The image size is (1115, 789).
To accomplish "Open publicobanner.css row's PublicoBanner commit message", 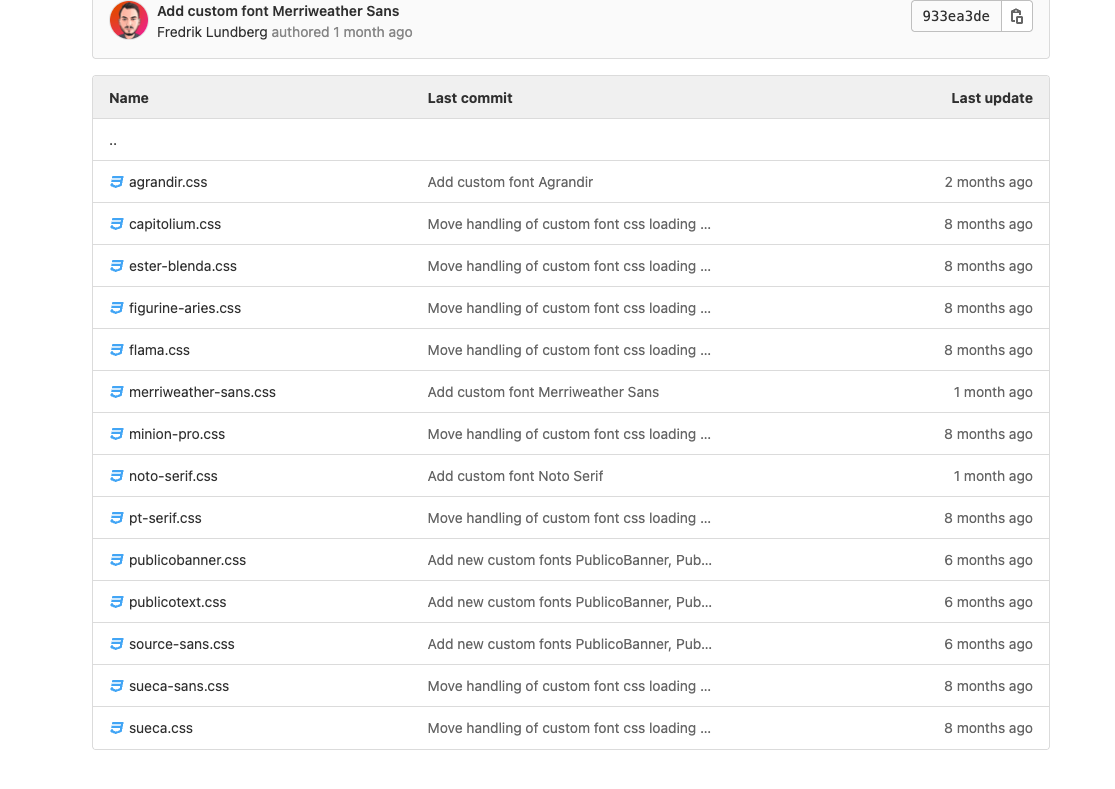I will pos(570,559).
